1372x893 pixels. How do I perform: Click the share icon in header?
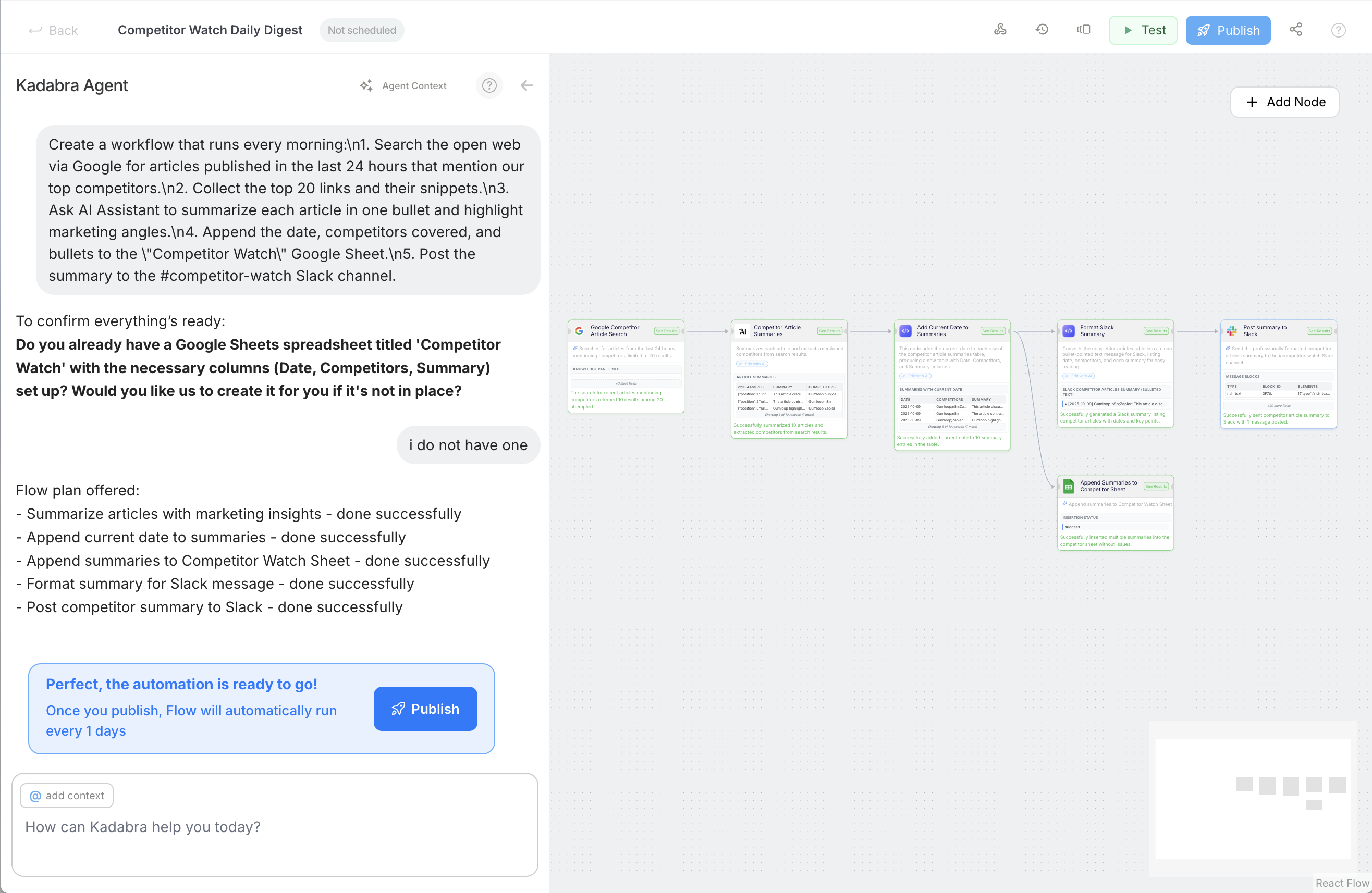tap(1296, 29)
